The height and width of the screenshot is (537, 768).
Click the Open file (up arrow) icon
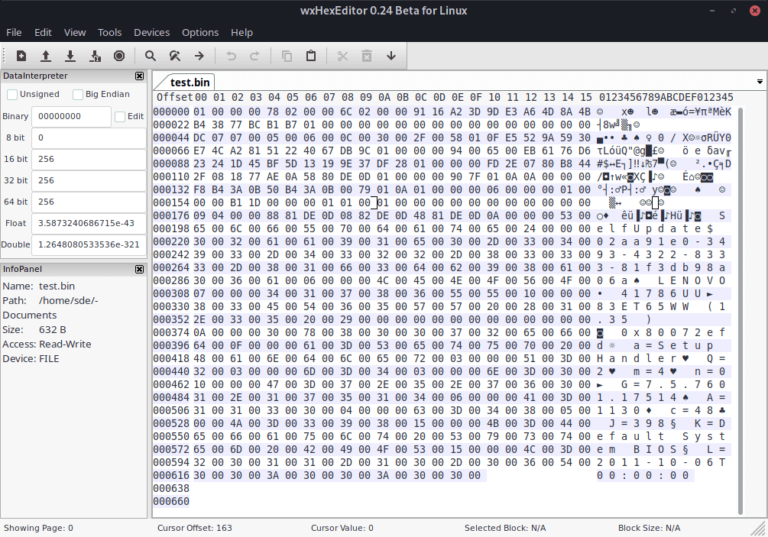coord(46,56)
